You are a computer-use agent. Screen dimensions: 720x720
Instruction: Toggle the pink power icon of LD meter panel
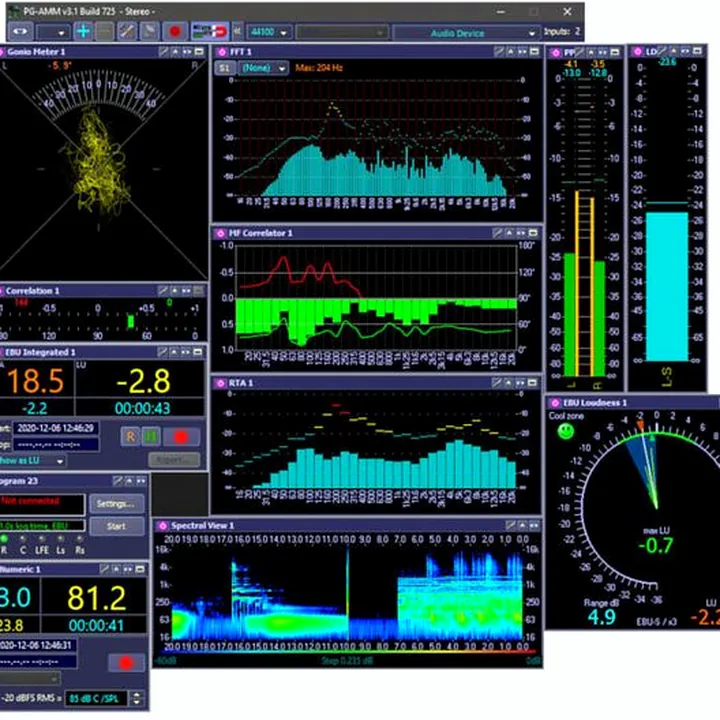coord(638,52)
